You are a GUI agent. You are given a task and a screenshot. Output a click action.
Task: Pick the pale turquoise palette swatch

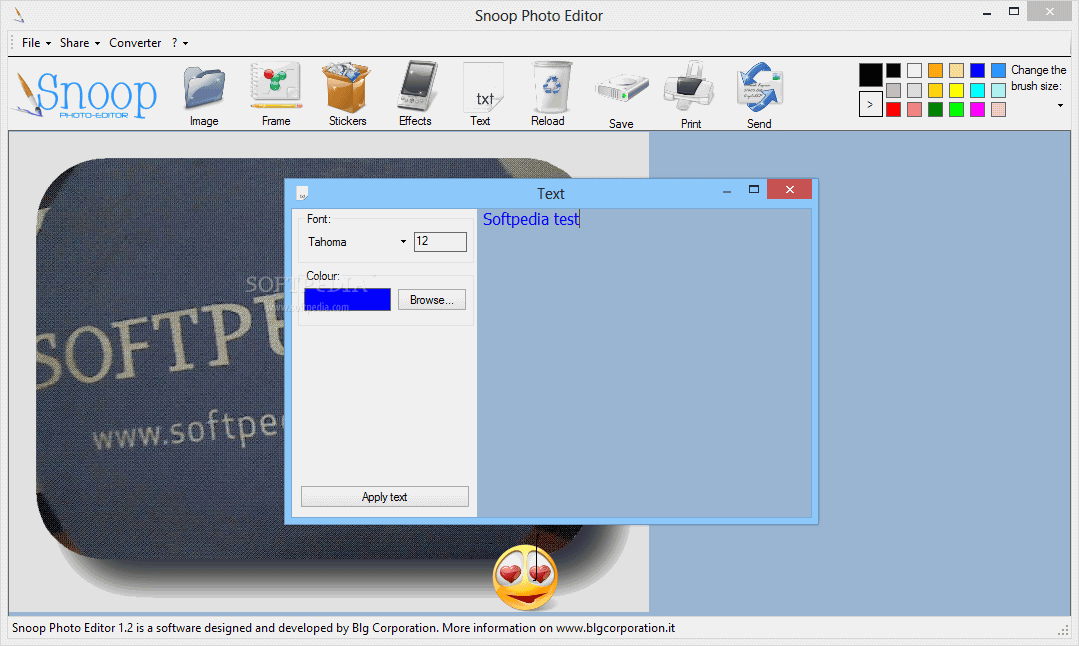tap(998, 90)
